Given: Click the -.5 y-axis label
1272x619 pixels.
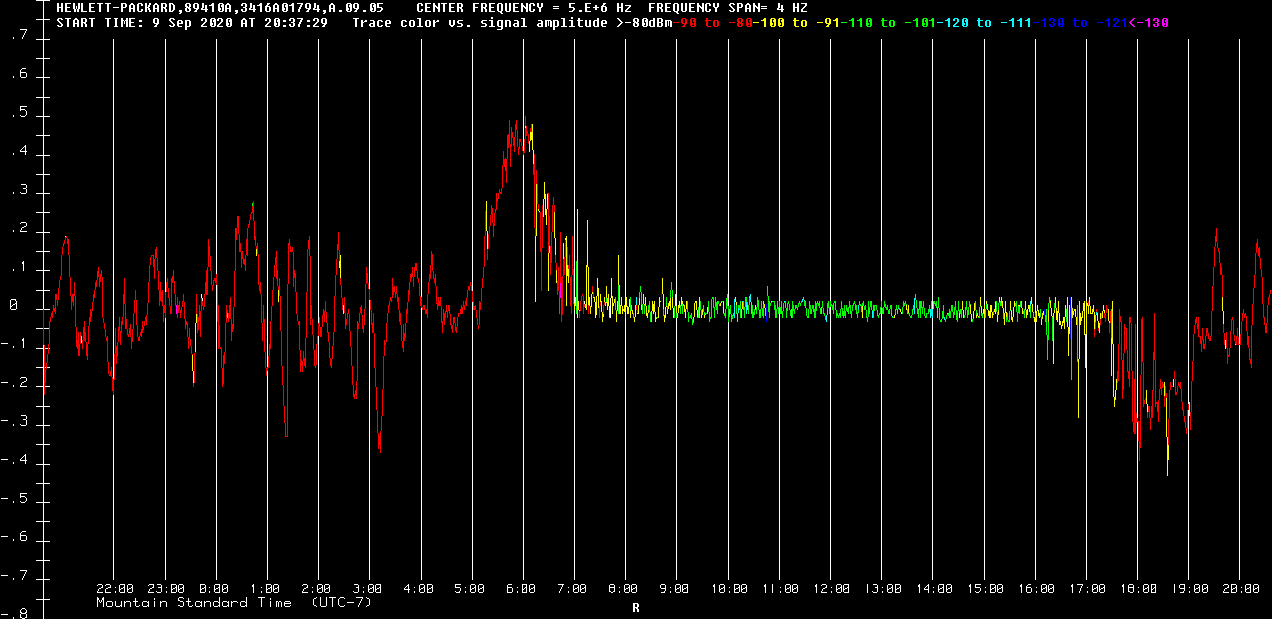Looking at the screenshot, I should (15, 499).
